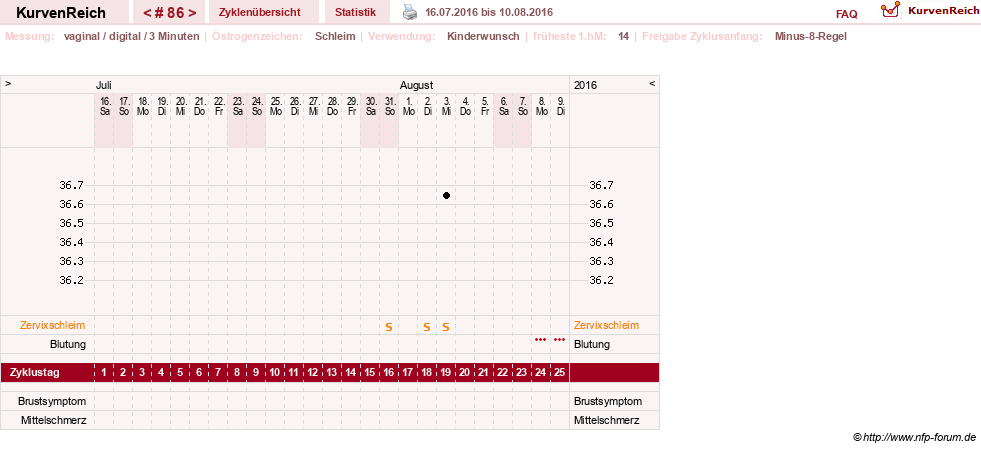Click the date header 31. So

click(389, 106)
